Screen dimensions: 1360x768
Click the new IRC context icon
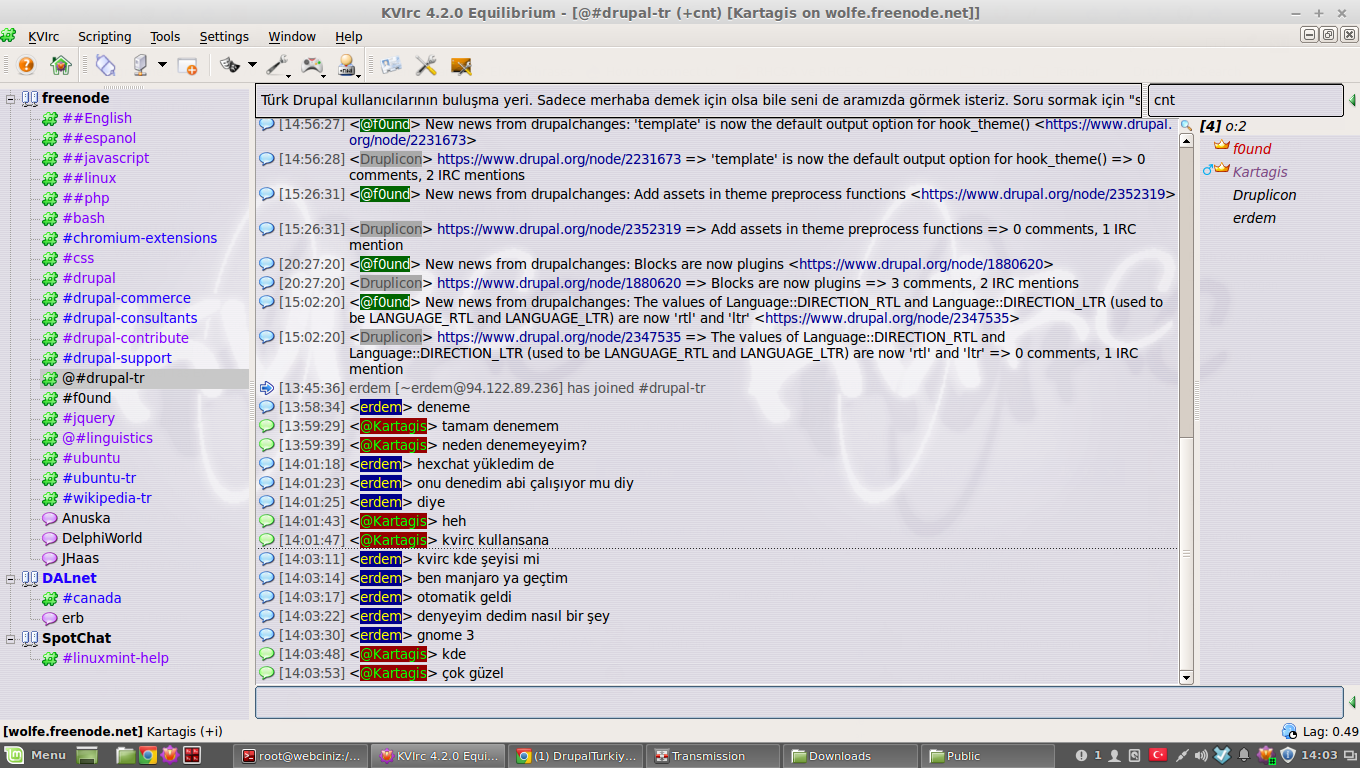(x=187, y=66)
